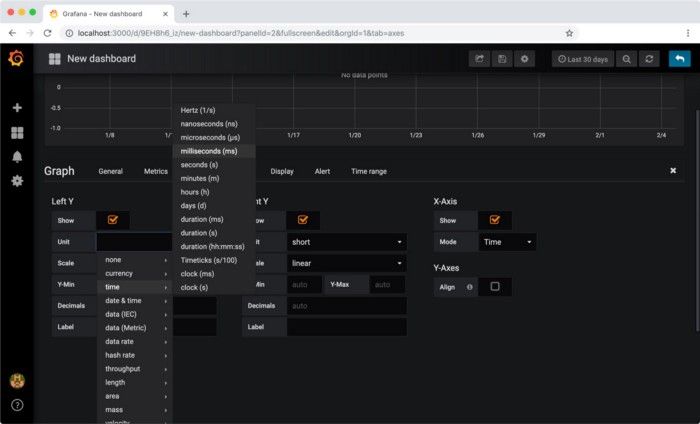The image size is (700, 424).
Task: Open the Grafana logo home menu
Action: coord(16,58)
